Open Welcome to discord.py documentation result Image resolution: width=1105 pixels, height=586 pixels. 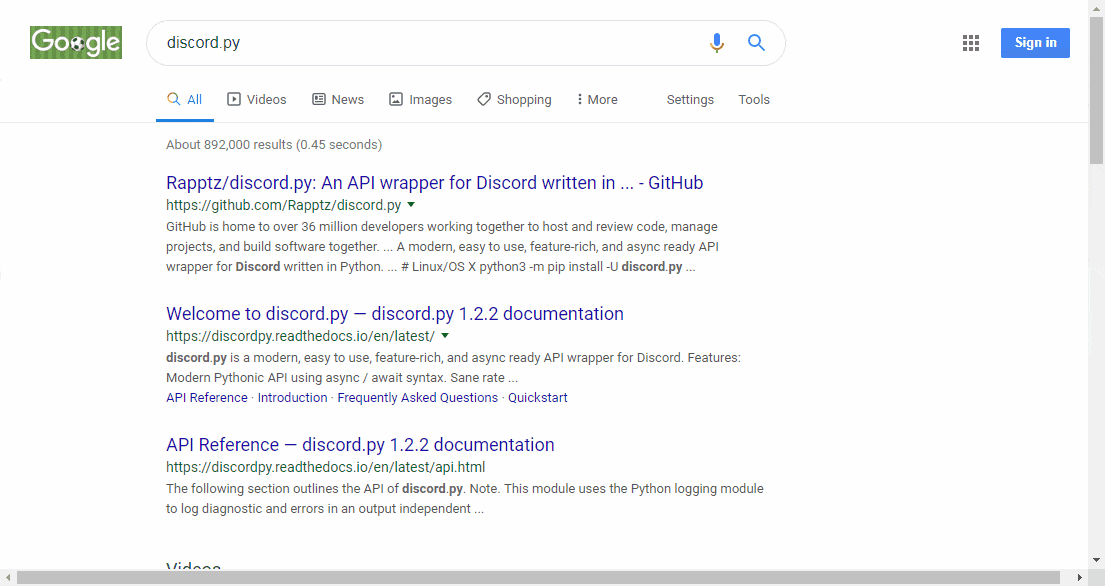point(395,313)
